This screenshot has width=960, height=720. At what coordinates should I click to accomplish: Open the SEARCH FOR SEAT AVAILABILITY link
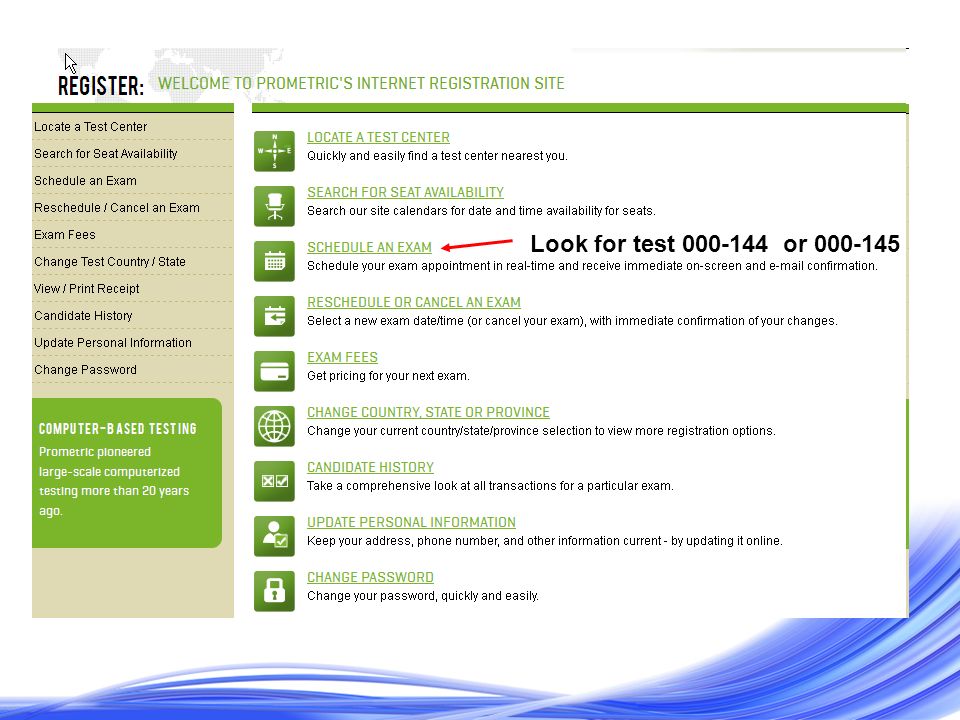[405, 193]
